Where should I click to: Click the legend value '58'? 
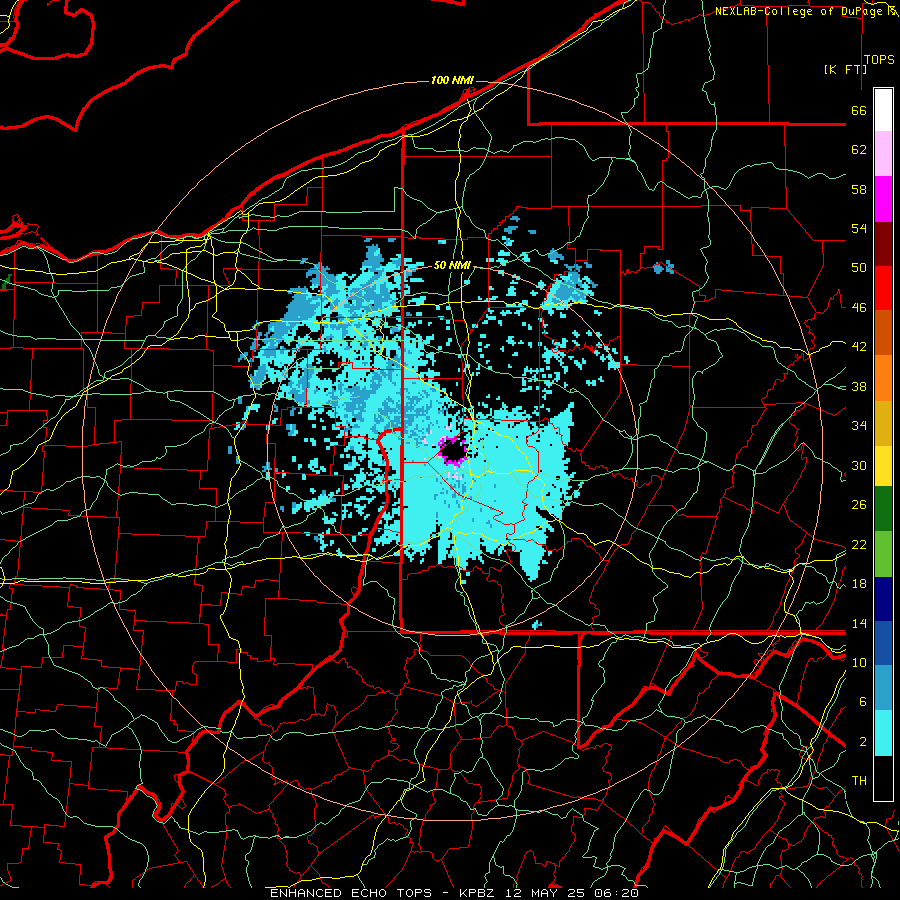859,189
